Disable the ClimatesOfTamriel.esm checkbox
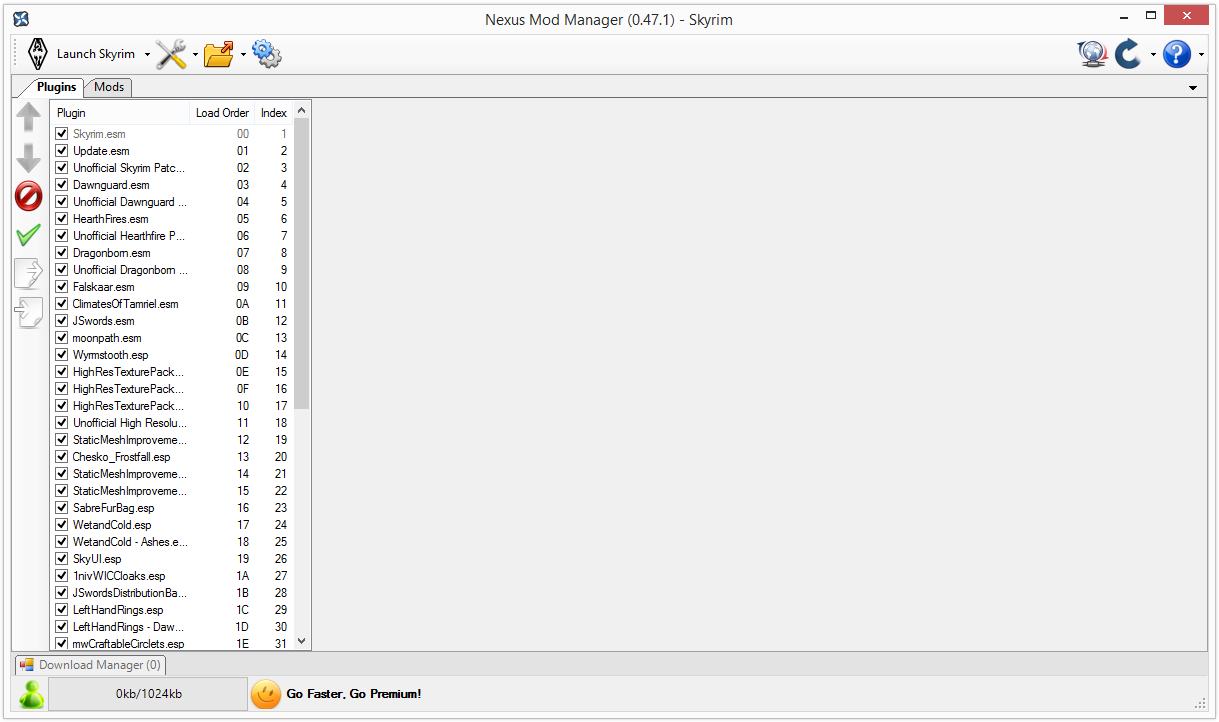1219x722 pixels. tap(62, 304)
